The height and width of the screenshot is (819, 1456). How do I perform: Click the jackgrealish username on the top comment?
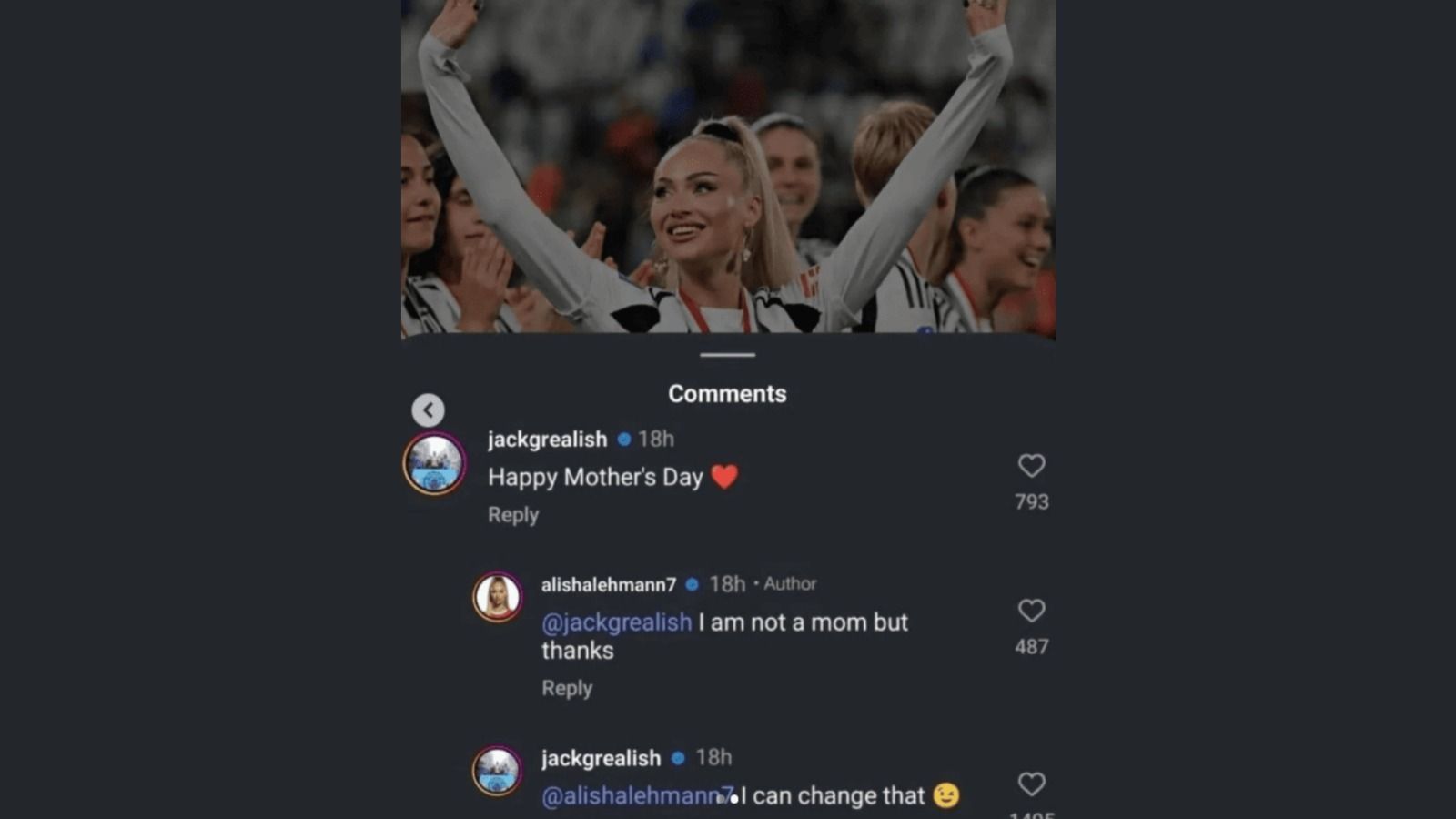tap(549, 440)
